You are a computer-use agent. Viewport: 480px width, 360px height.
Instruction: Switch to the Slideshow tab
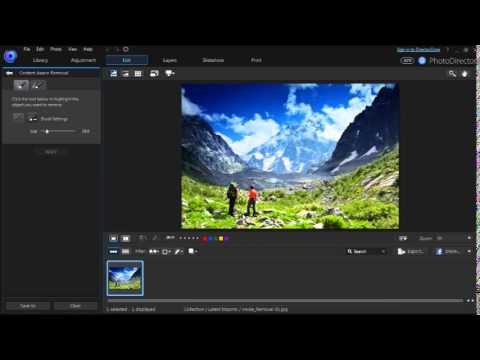pos(213,60)
